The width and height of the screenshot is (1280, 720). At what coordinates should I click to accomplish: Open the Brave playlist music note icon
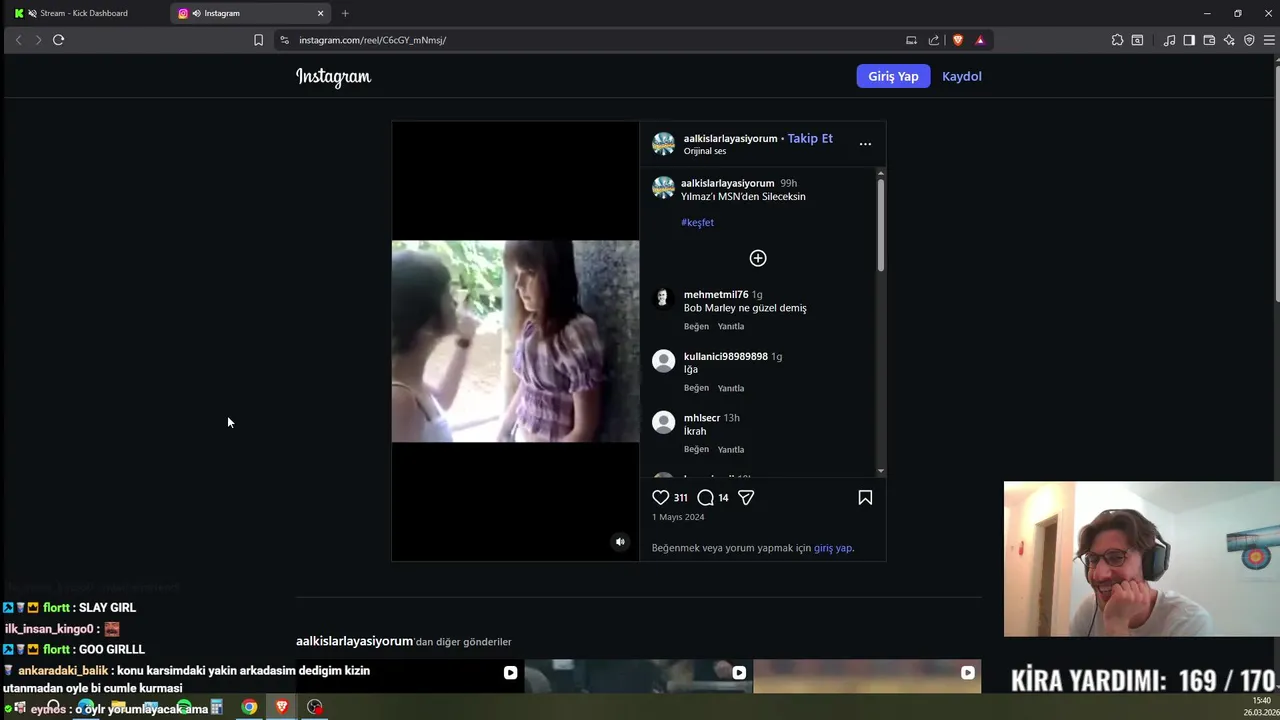coord(1169,40)
